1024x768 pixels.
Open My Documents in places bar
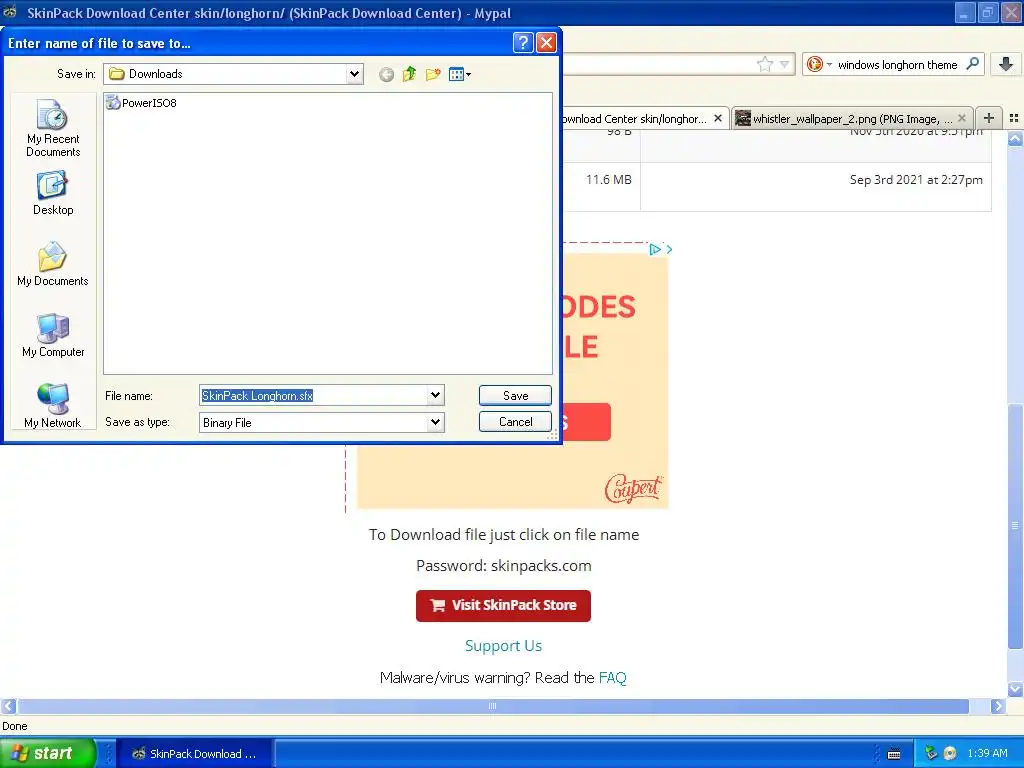(x=53, y=264)
